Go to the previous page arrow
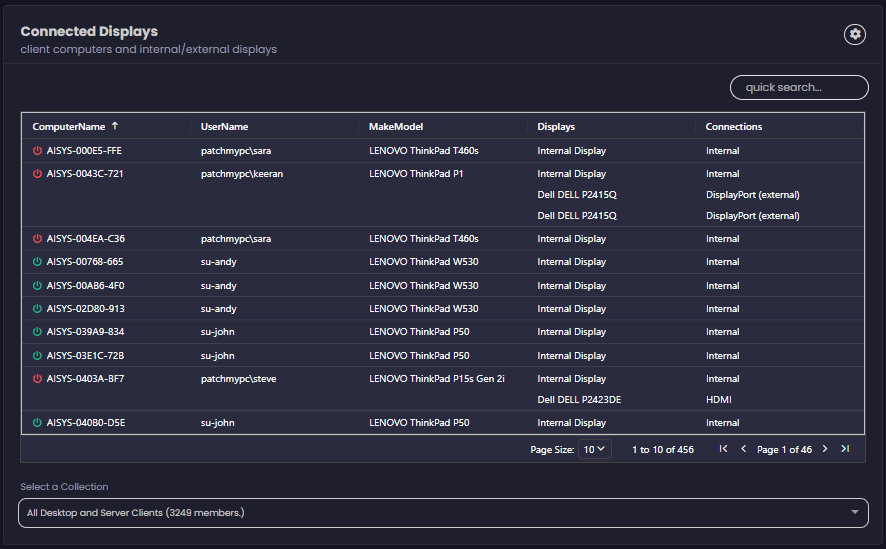Viewport: 886px width, 549px height. [743, 449]
